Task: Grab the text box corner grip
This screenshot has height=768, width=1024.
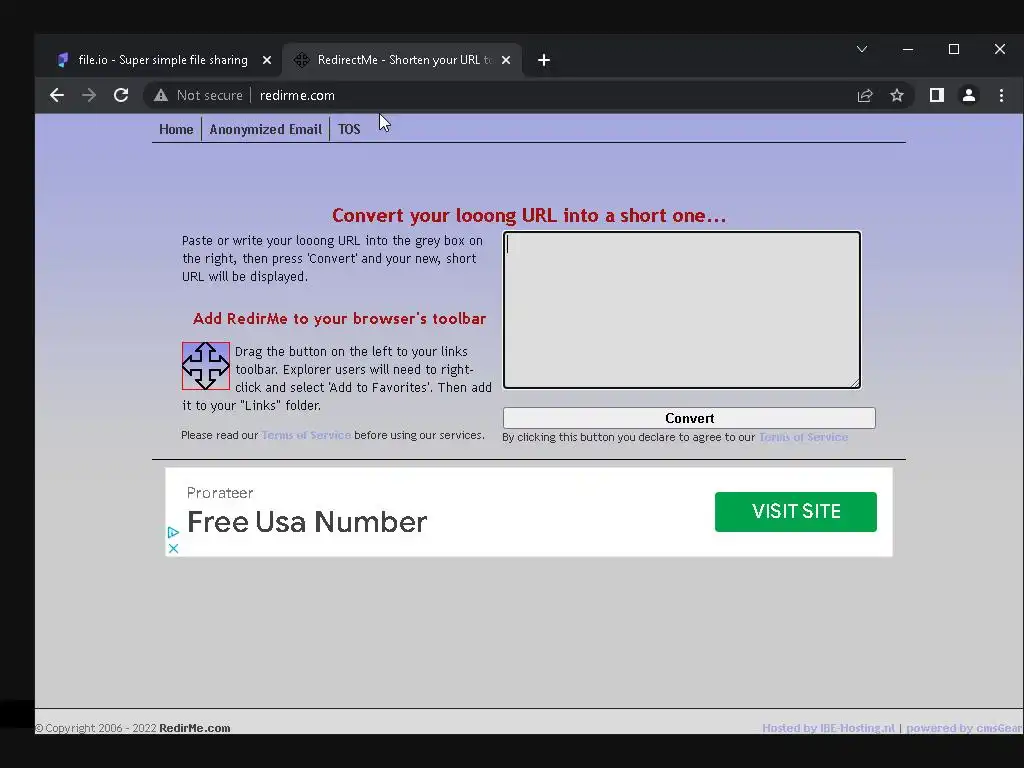Action: click(855, 383)
